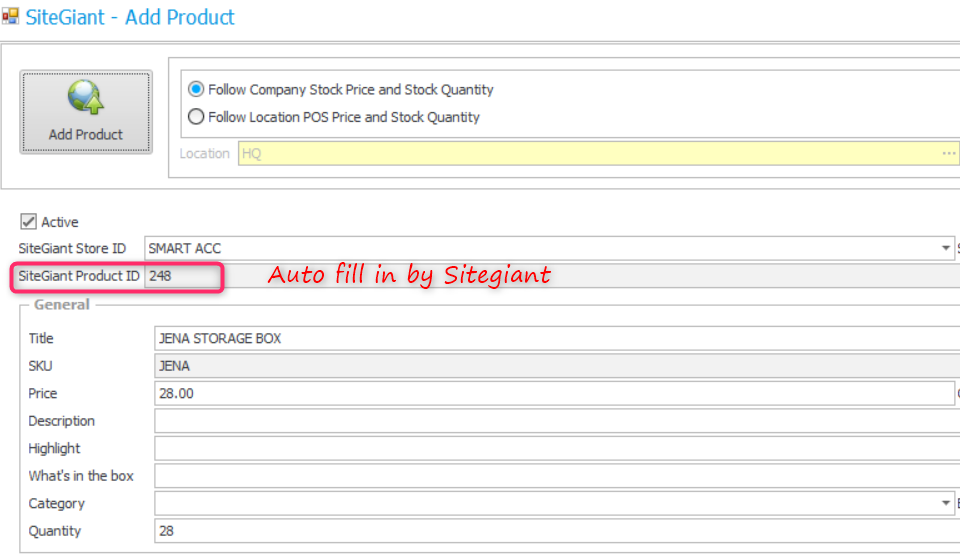960x558 pixels.
Task: Open the SiteGiant Store ID combo box
Action: [x=549, y=248]
